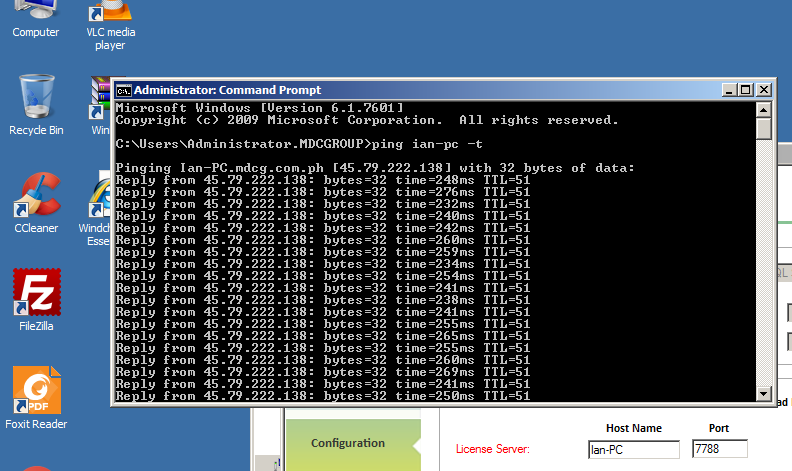The image size is (792, 471).
Task: Click the Port column label
Action: tap(719, 428)
